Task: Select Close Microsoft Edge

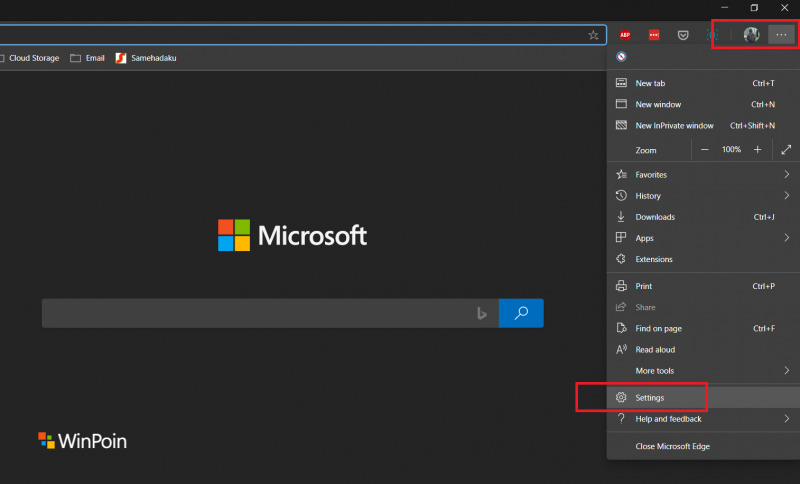Action: coord(703,446)
